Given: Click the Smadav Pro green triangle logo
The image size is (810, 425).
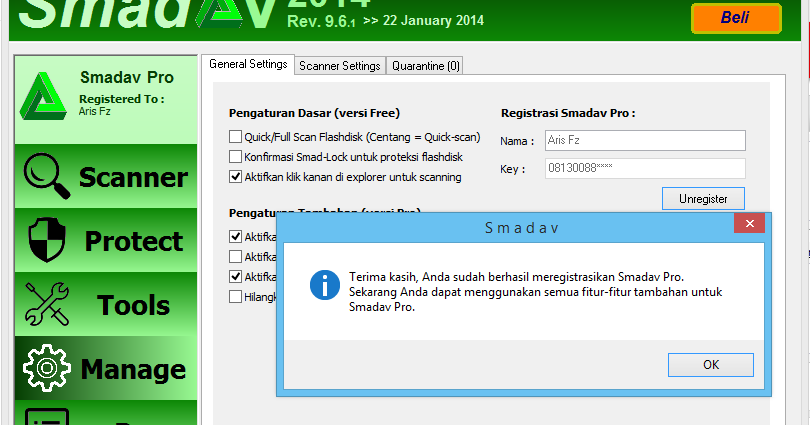Looking at the screenshot, I should click(x=43, y=96).
